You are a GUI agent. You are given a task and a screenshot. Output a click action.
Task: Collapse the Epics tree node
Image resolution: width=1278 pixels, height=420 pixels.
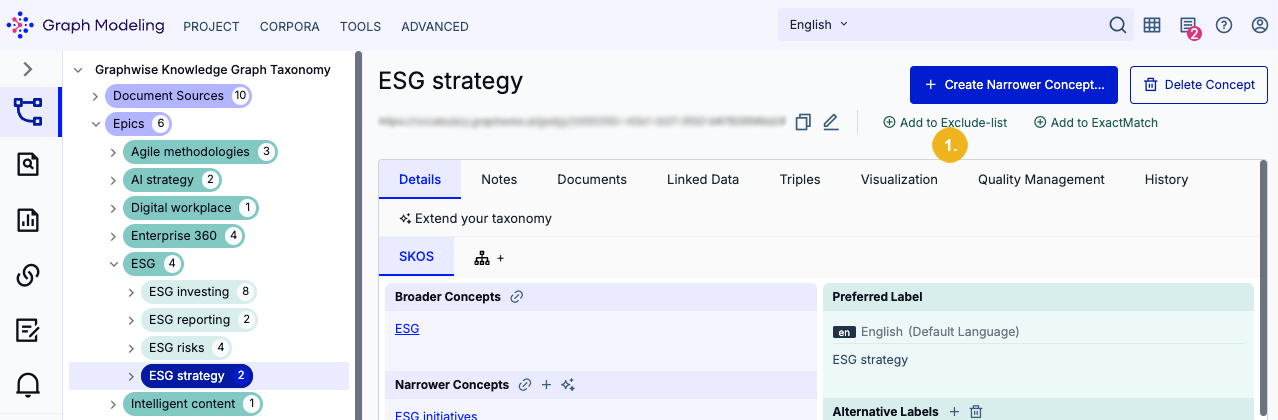(x=95, y=124)
